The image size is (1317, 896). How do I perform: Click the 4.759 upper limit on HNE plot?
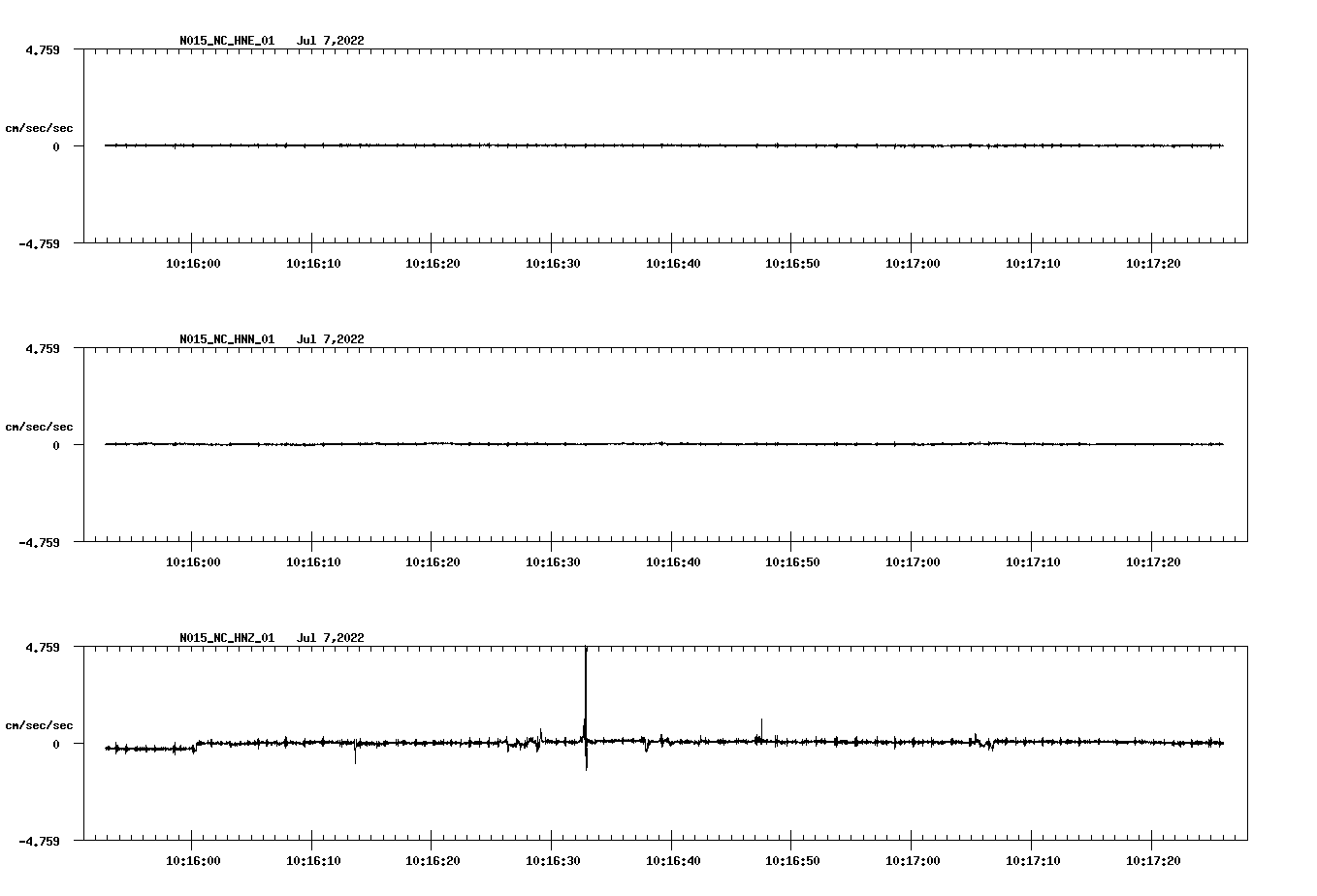[43, 49]
